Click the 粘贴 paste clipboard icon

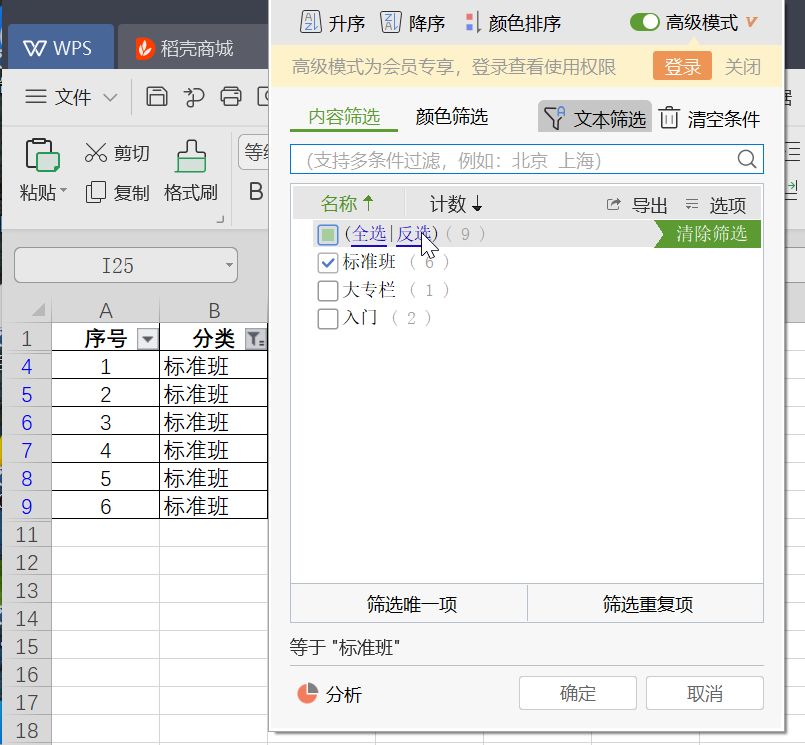coord(42,155)
